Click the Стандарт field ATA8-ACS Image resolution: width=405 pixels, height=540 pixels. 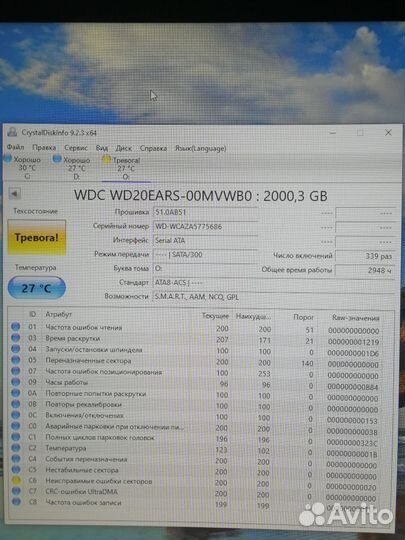coord(274,282)
